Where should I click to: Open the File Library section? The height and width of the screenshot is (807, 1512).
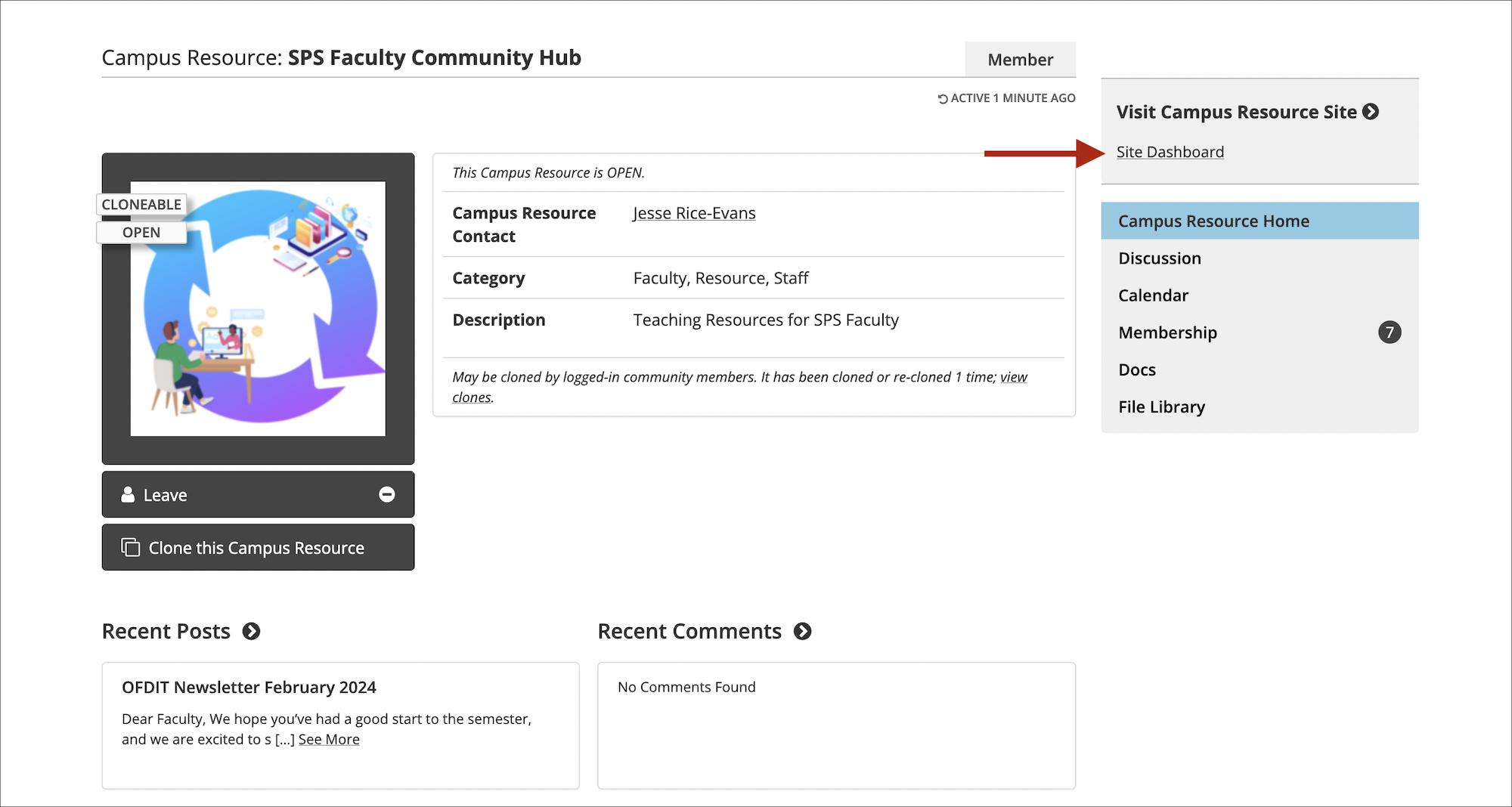point(1161,407)
